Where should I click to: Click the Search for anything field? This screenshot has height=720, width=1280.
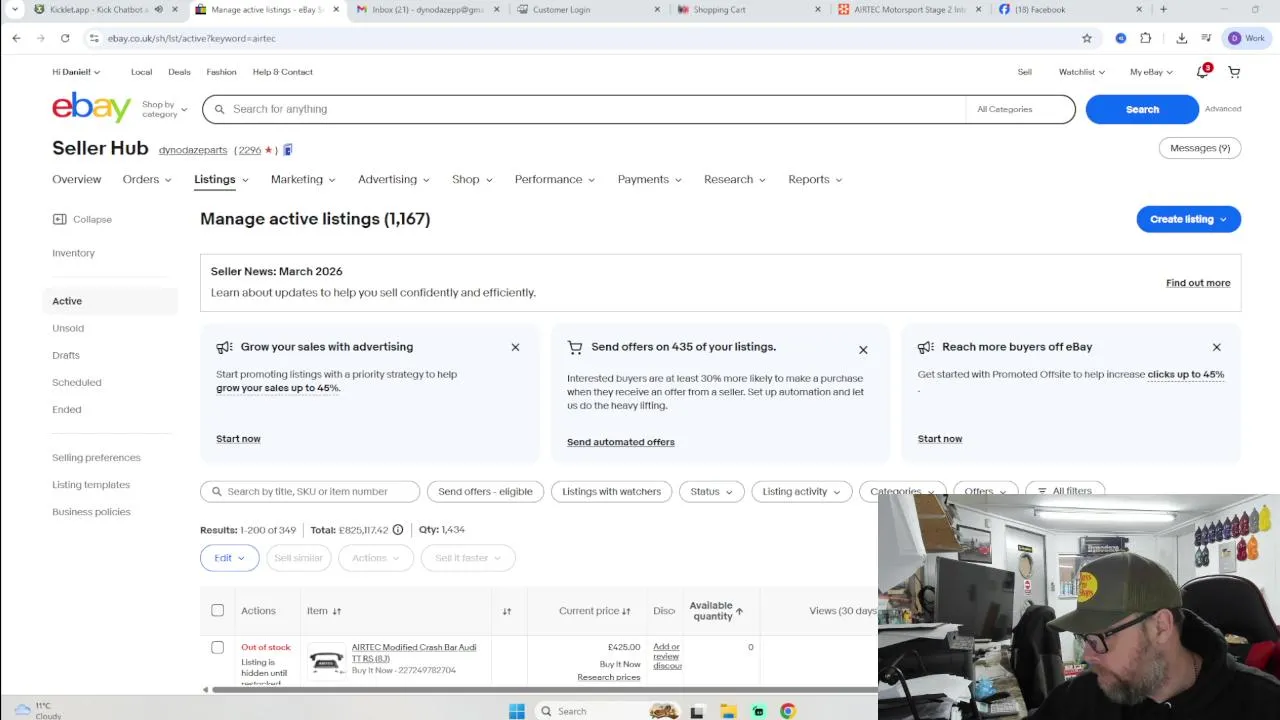pyautogui.click(x=585, y=109)
